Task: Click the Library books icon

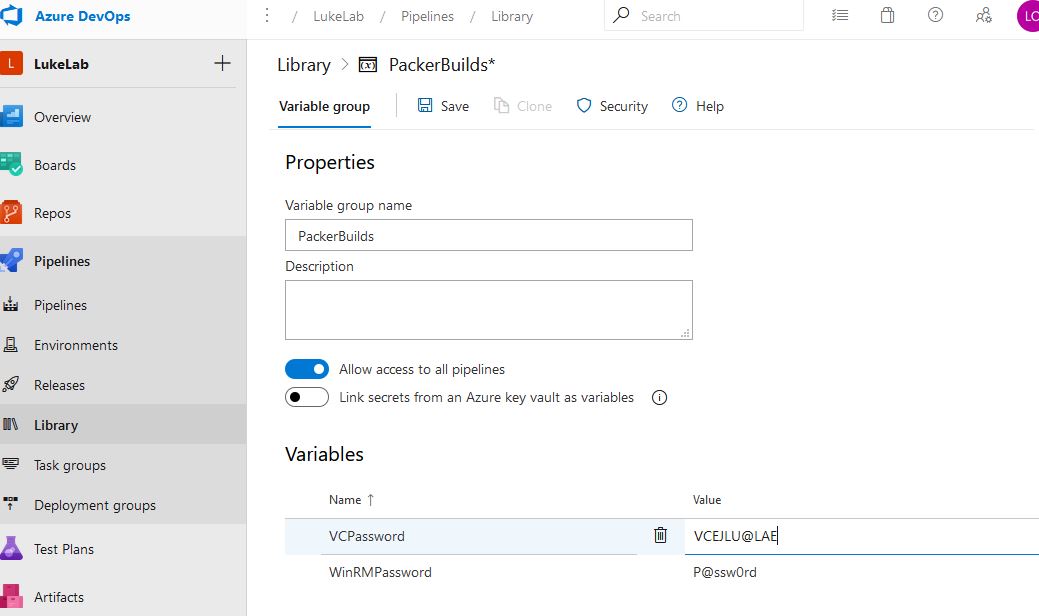Action: (x=11, y=424)
